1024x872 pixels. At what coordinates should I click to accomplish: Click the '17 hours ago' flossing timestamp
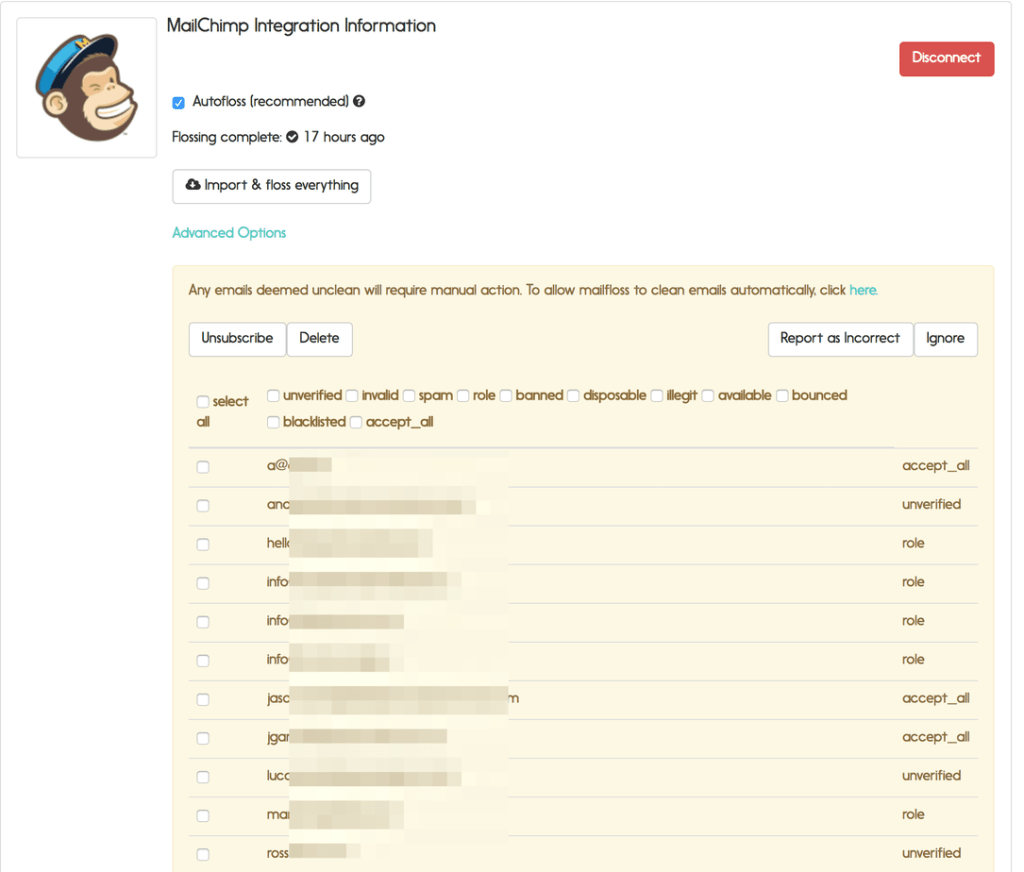344,137
